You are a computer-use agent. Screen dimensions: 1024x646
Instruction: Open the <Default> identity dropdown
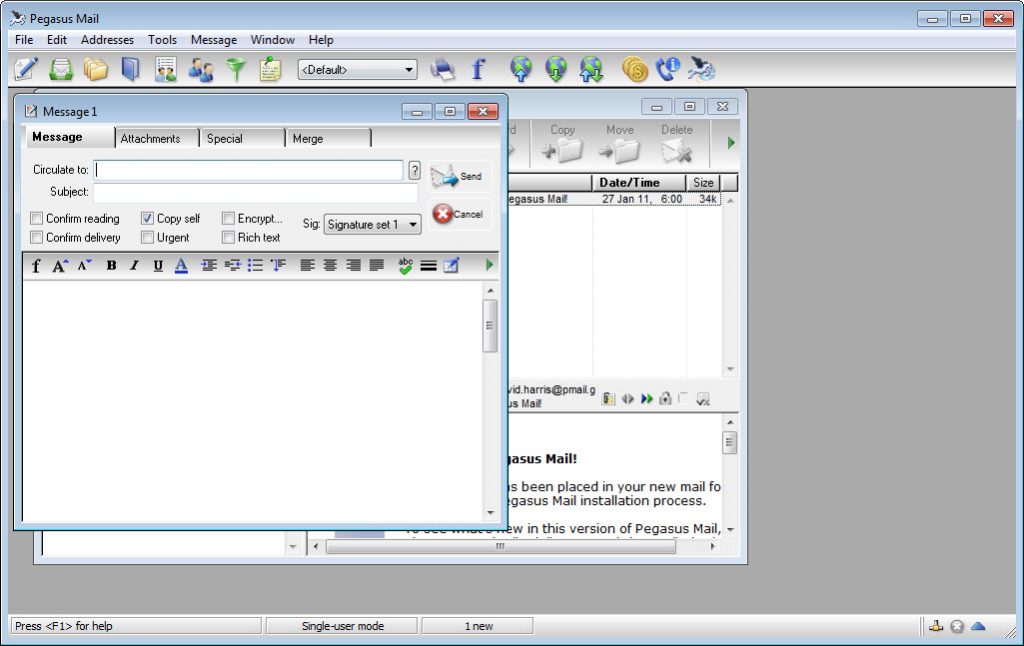coord(357,69)
